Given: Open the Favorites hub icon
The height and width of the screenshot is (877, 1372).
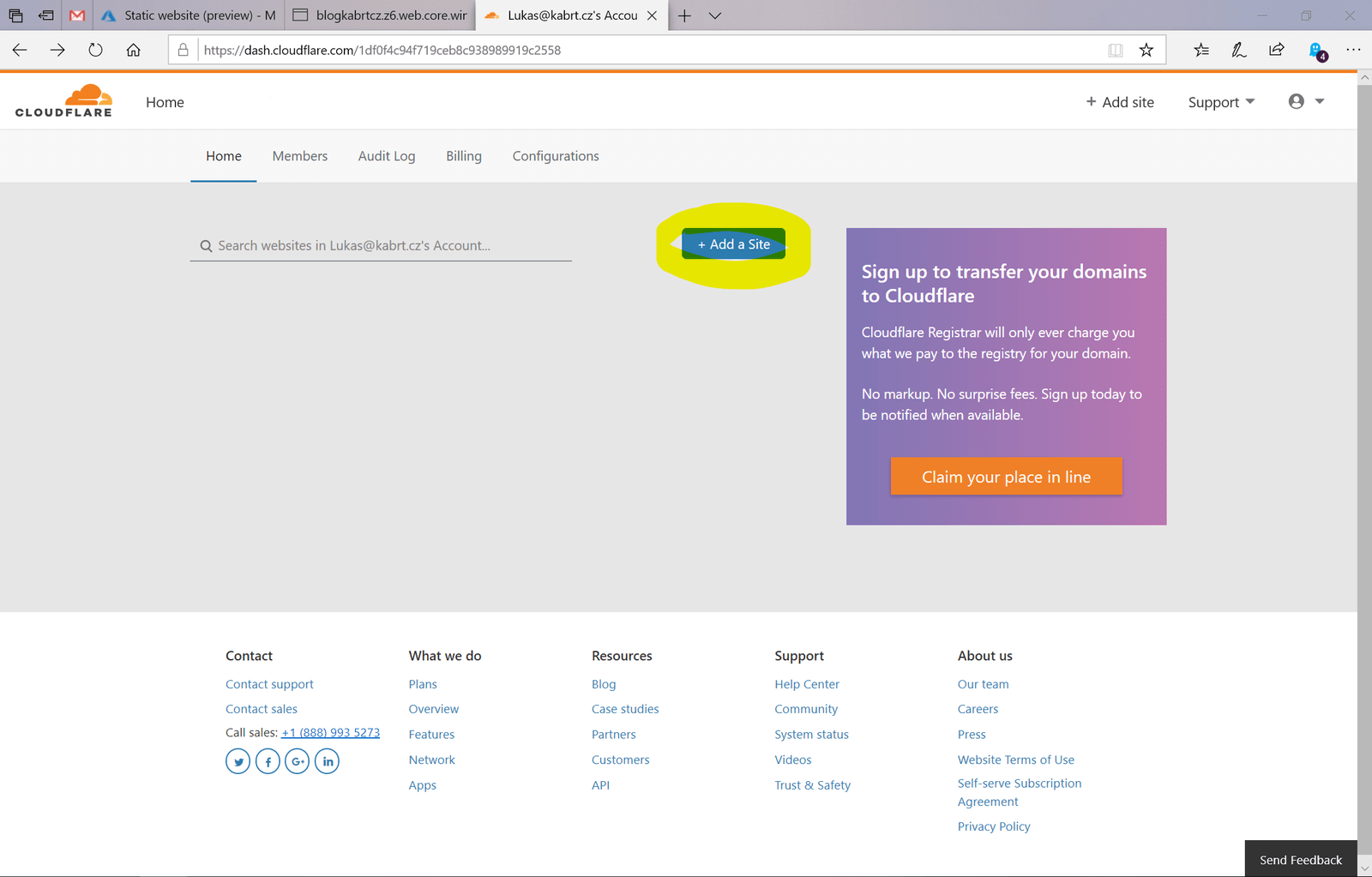Looking at the screenshot, I should (1201, 50).
